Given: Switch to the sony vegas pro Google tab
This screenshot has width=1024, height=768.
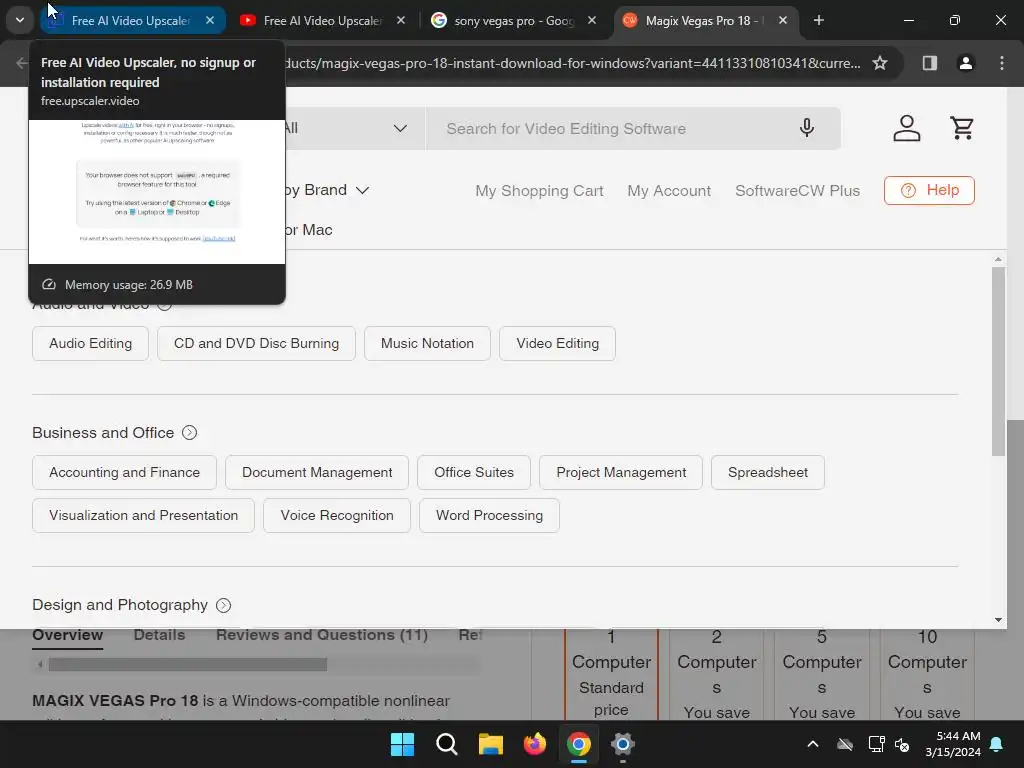Looking at the screenshot, I should (513, 21).
